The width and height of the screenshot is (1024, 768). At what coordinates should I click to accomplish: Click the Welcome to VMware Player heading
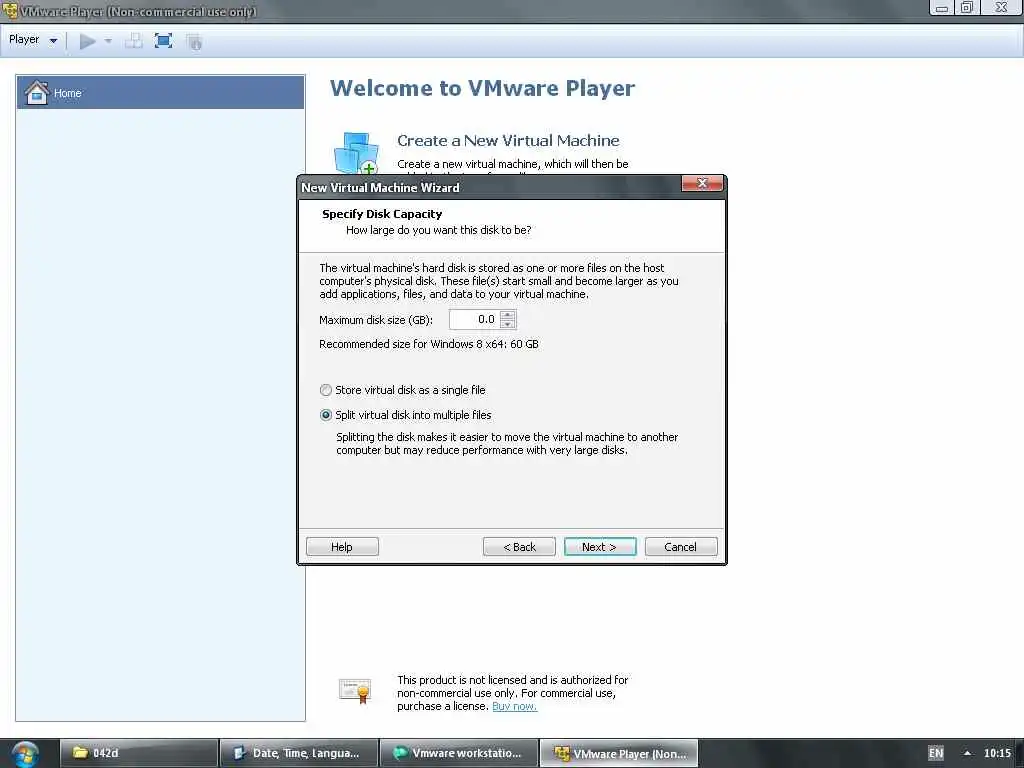click(482, 88)
